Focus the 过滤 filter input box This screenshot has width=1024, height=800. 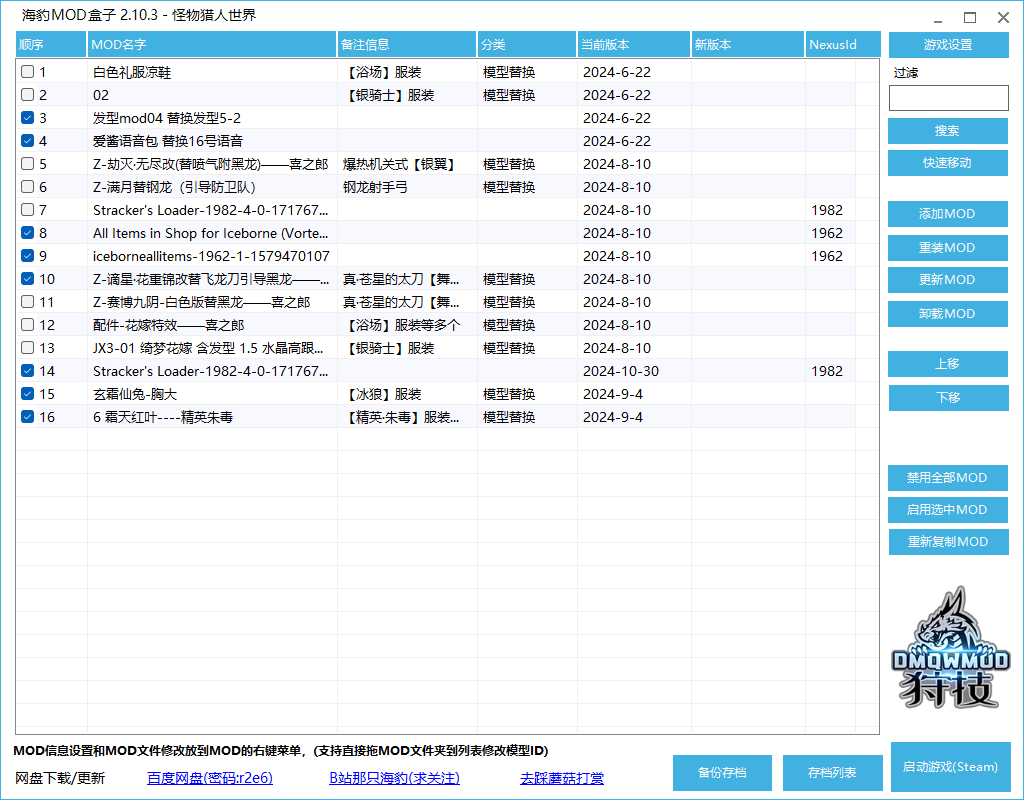[x=948, y=98]
